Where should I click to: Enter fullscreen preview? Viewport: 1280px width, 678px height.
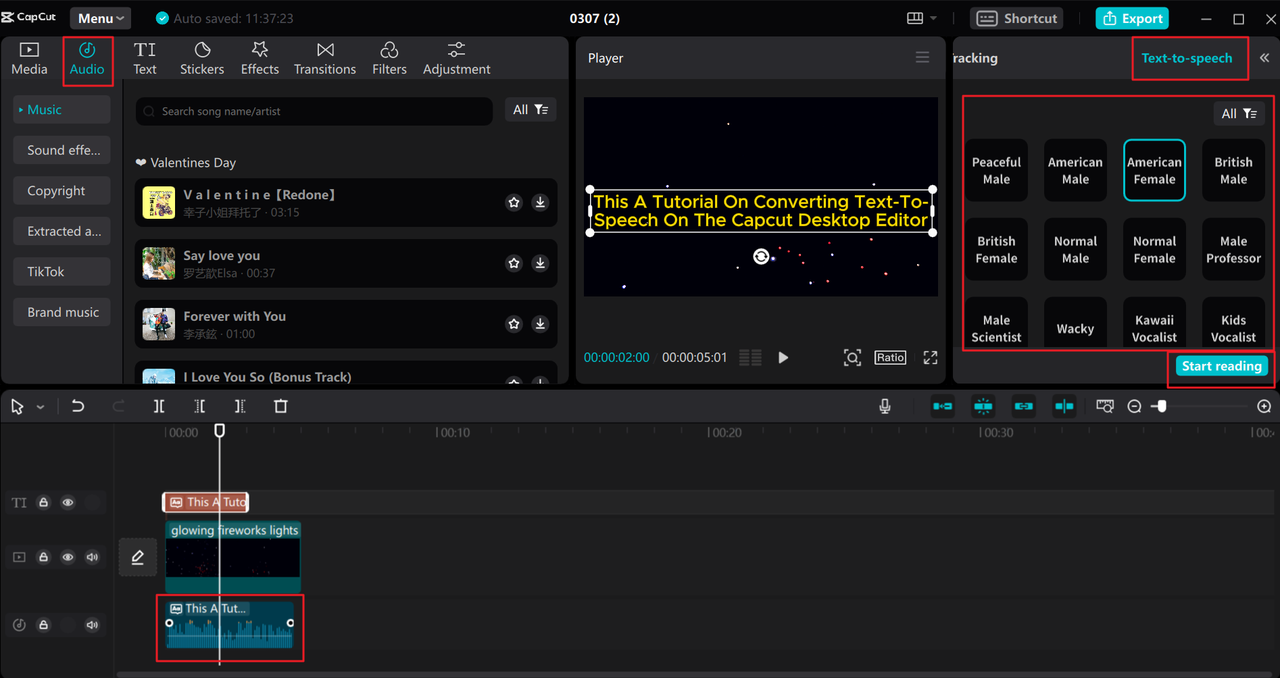930,357
